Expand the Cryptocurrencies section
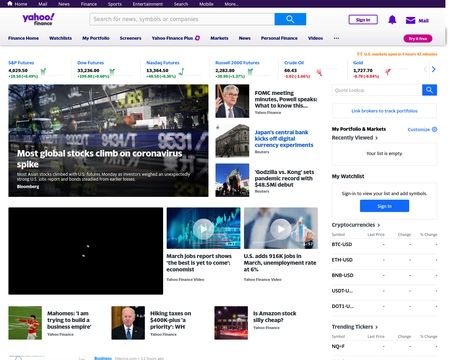The width and height of the screenshot is (450, 360). click(356, 225)
